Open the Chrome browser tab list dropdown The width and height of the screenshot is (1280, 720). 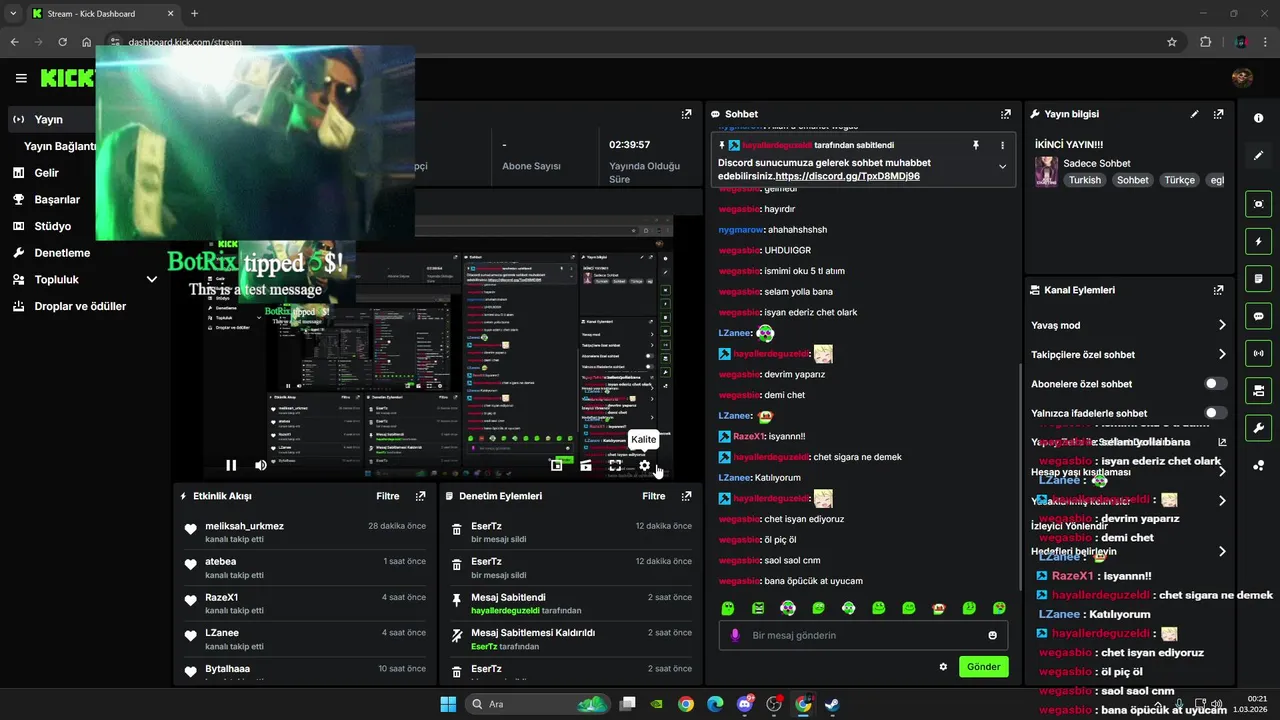click(x=13, y=13)
